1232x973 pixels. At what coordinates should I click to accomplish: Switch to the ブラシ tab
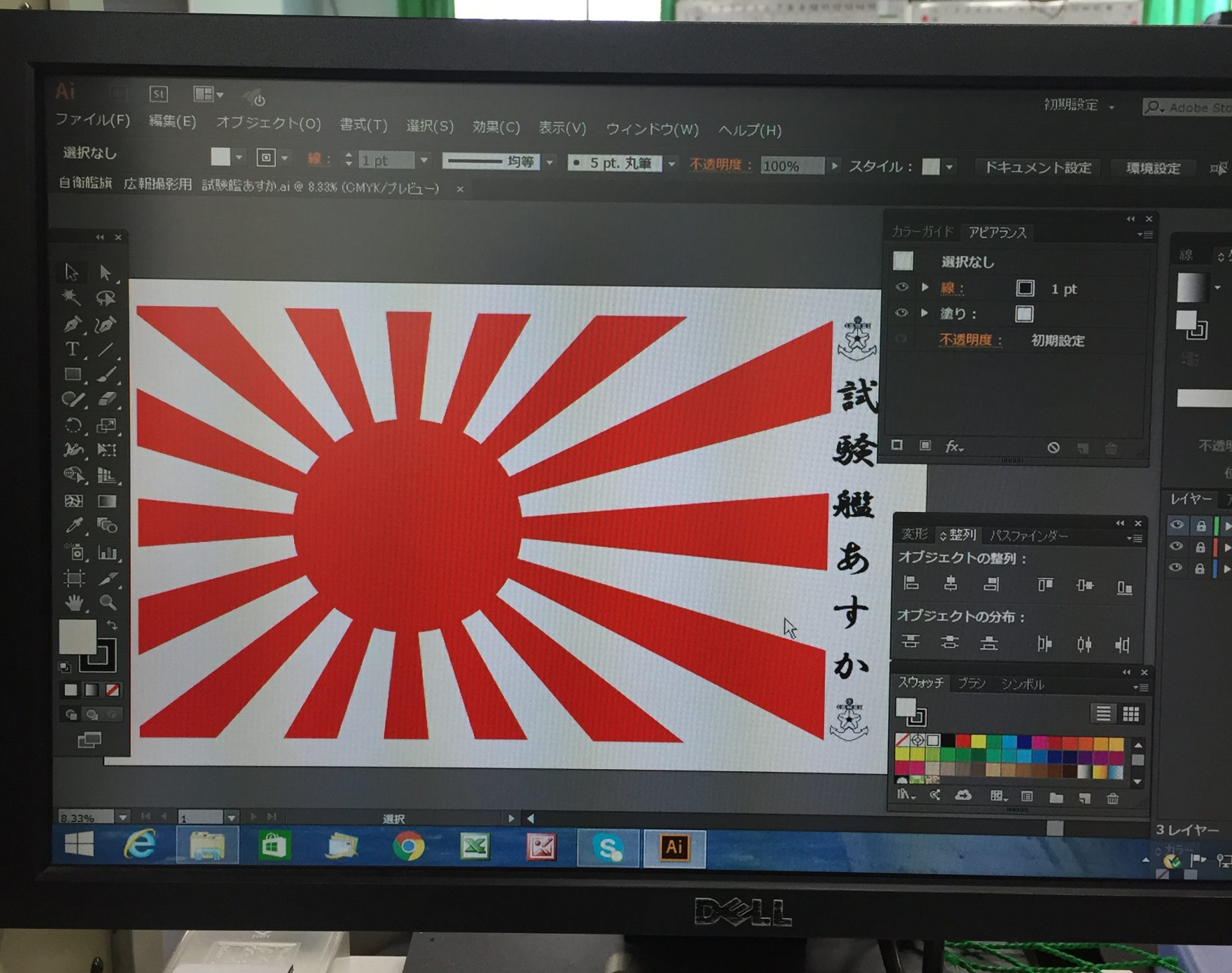[971, 683]
